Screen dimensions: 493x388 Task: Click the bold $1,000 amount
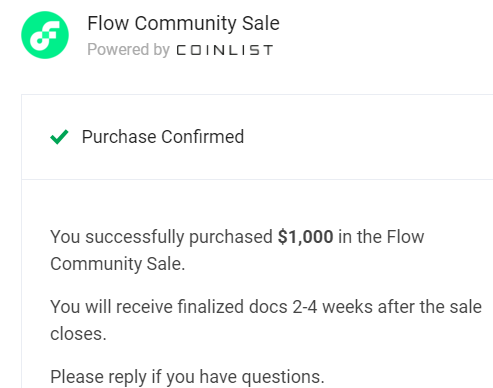click(306, 237)
